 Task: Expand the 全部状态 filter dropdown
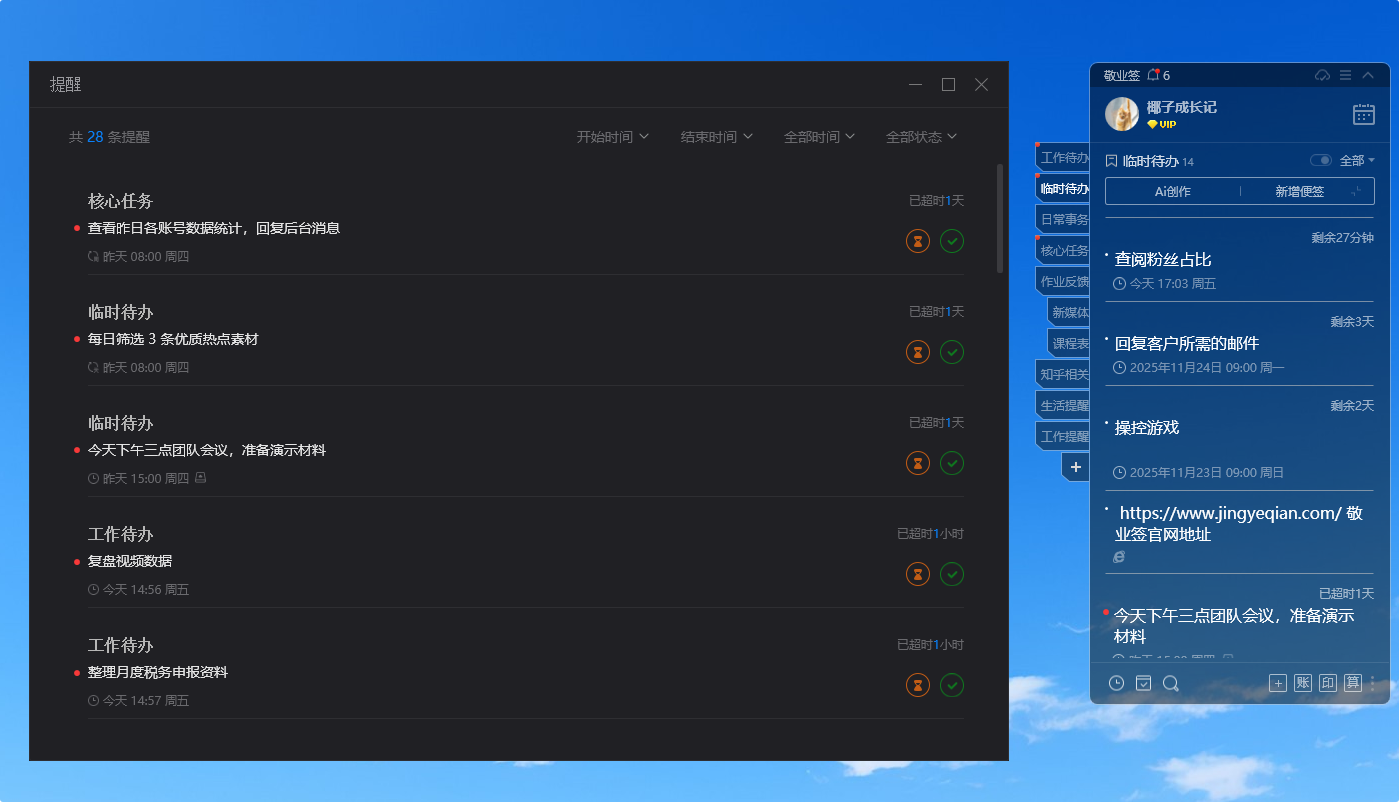(x=922, y=137)
